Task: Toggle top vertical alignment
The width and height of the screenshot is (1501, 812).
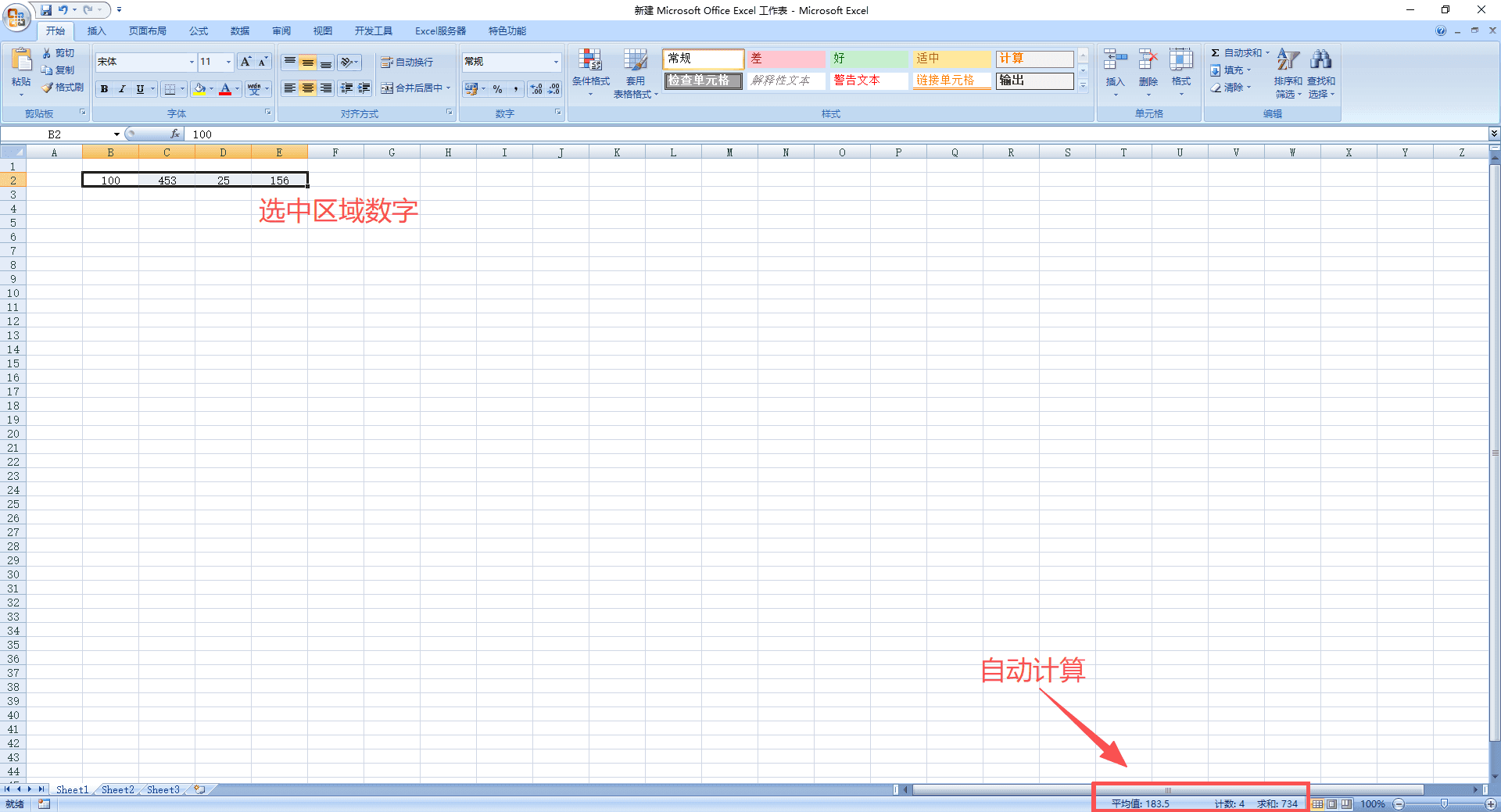Action: pos(289,62)
